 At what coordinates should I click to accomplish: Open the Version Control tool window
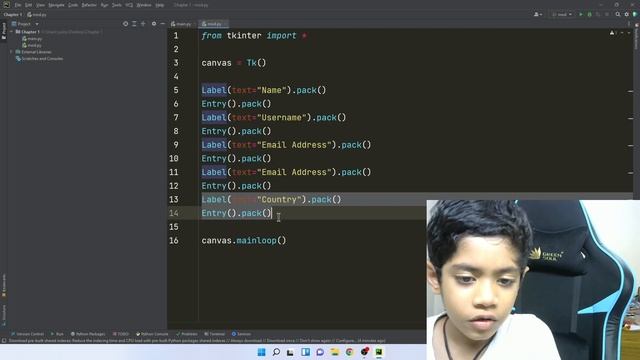pos(27,334)
